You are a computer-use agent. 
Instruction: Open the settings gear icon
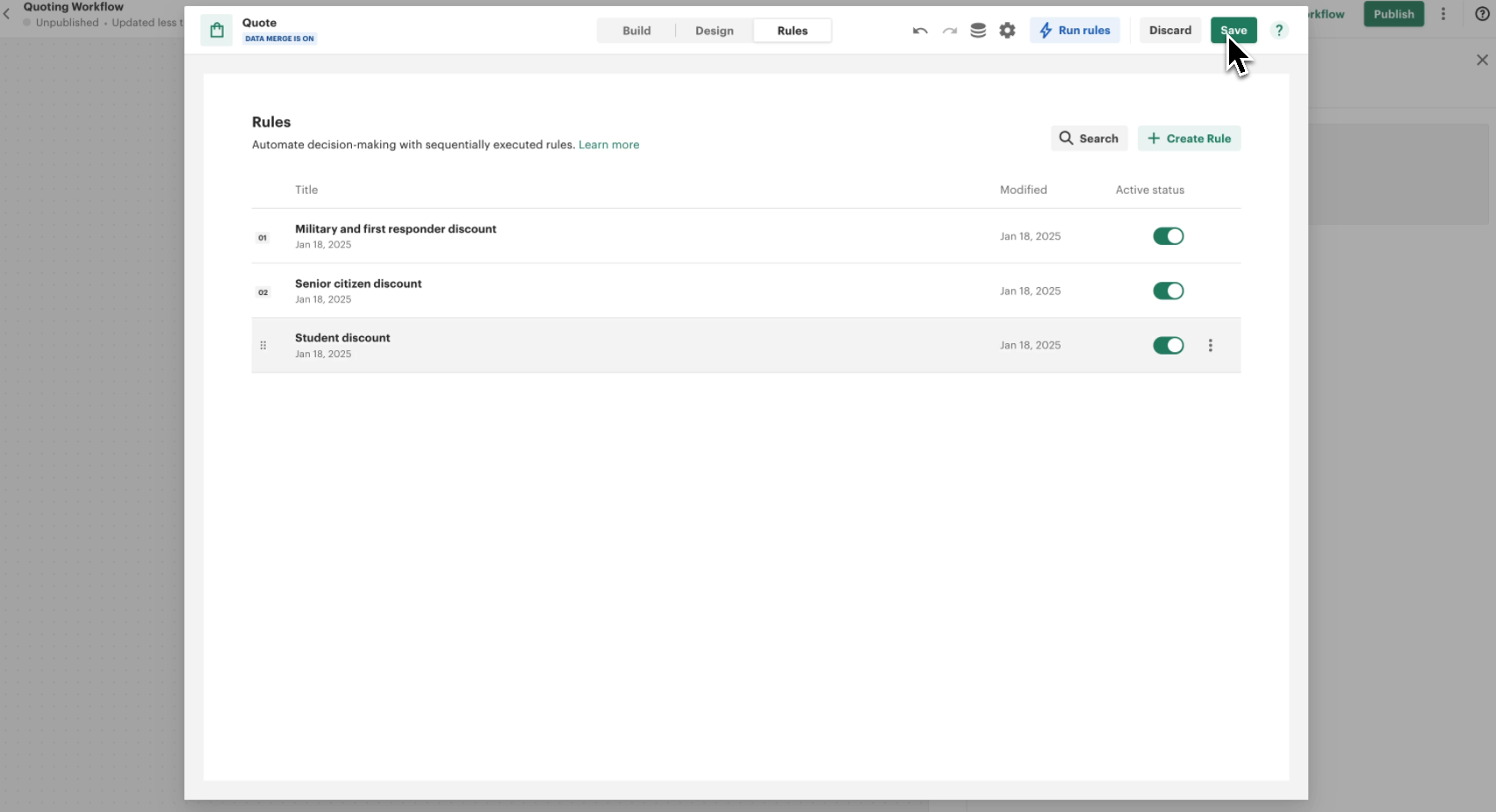click(1007, 31)
